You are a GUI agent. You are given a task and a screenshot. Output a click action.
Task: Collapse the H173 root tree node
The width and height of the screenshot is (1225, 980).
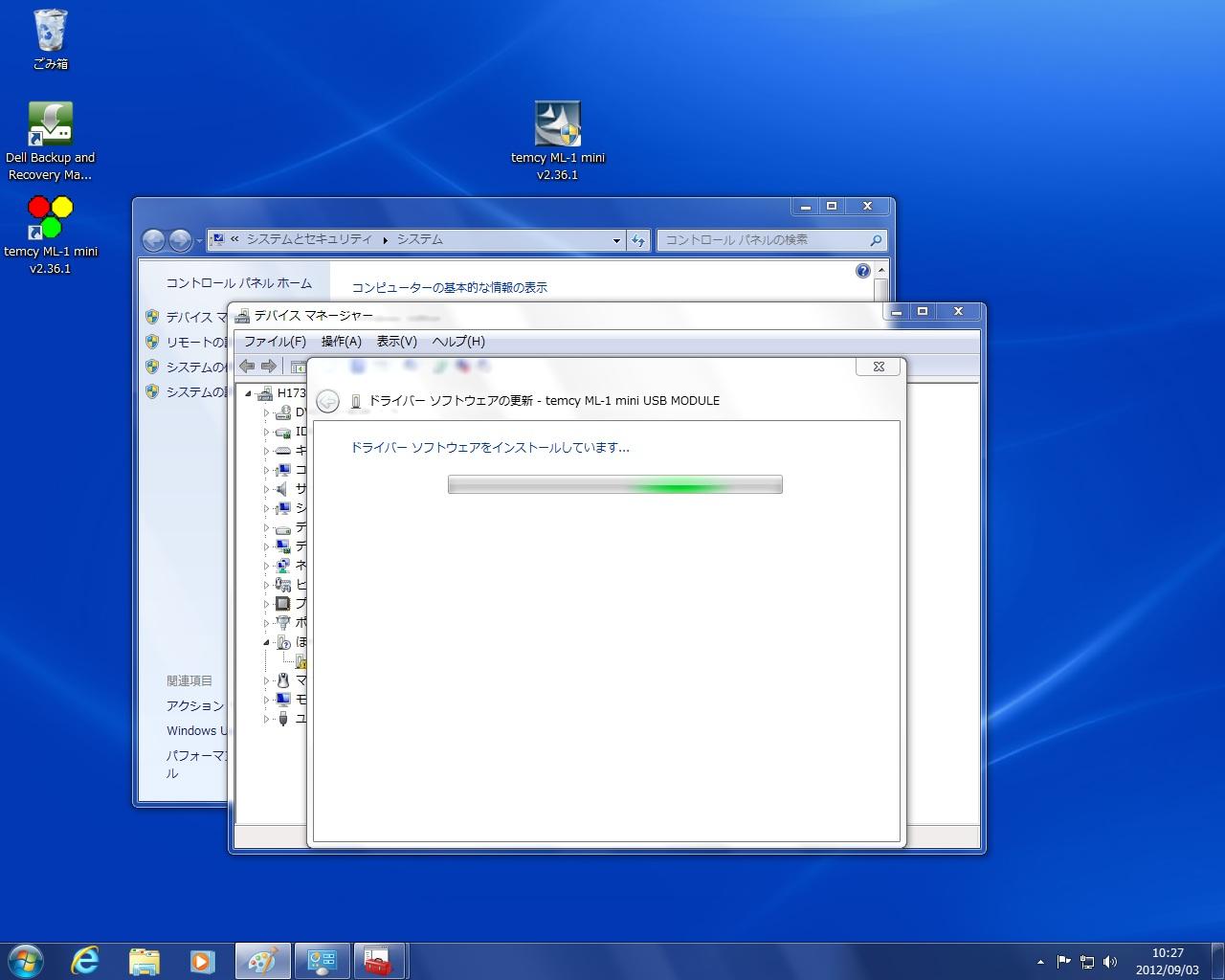pyautogui.click(x=248, y=393)
